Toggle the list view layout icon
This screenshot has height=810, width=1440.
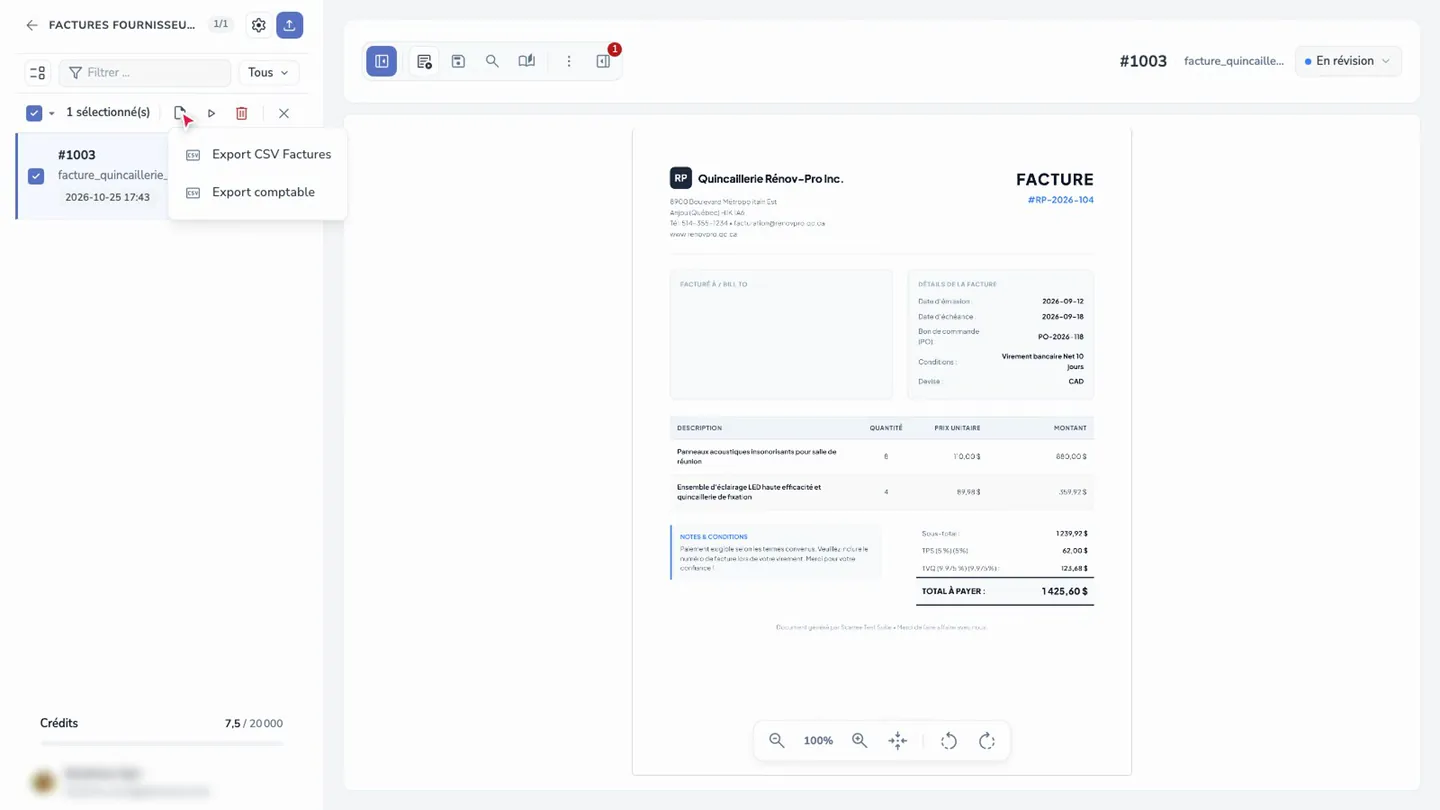38,73
